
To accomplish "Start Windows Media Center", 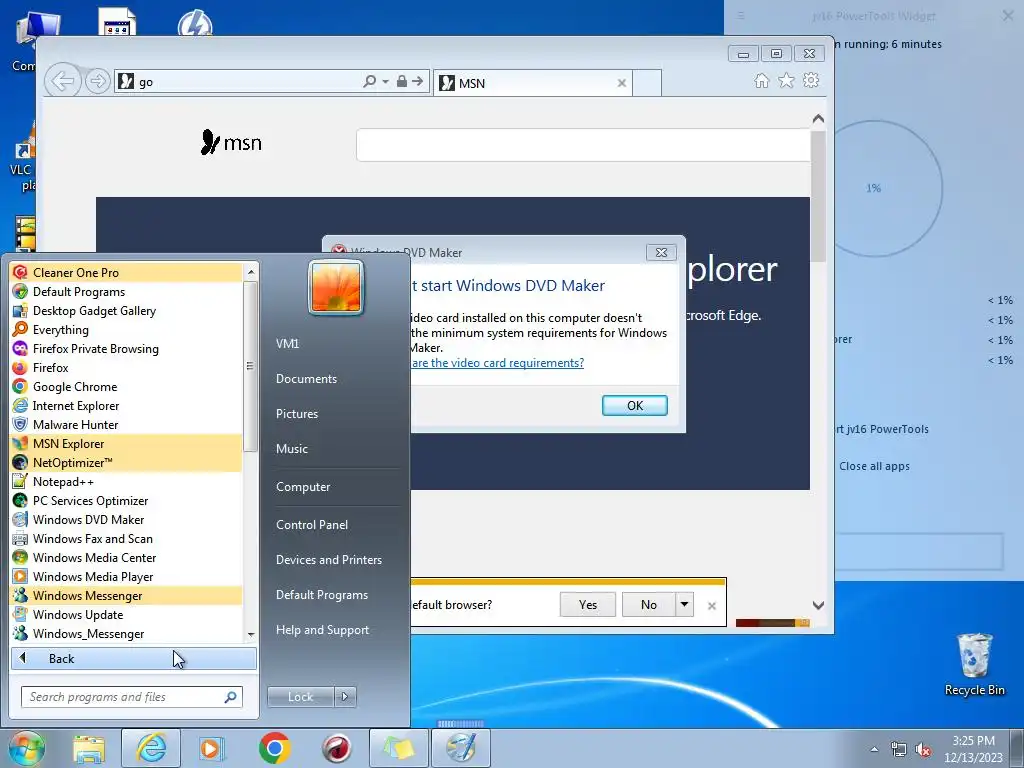I will (x=126, y=557).
